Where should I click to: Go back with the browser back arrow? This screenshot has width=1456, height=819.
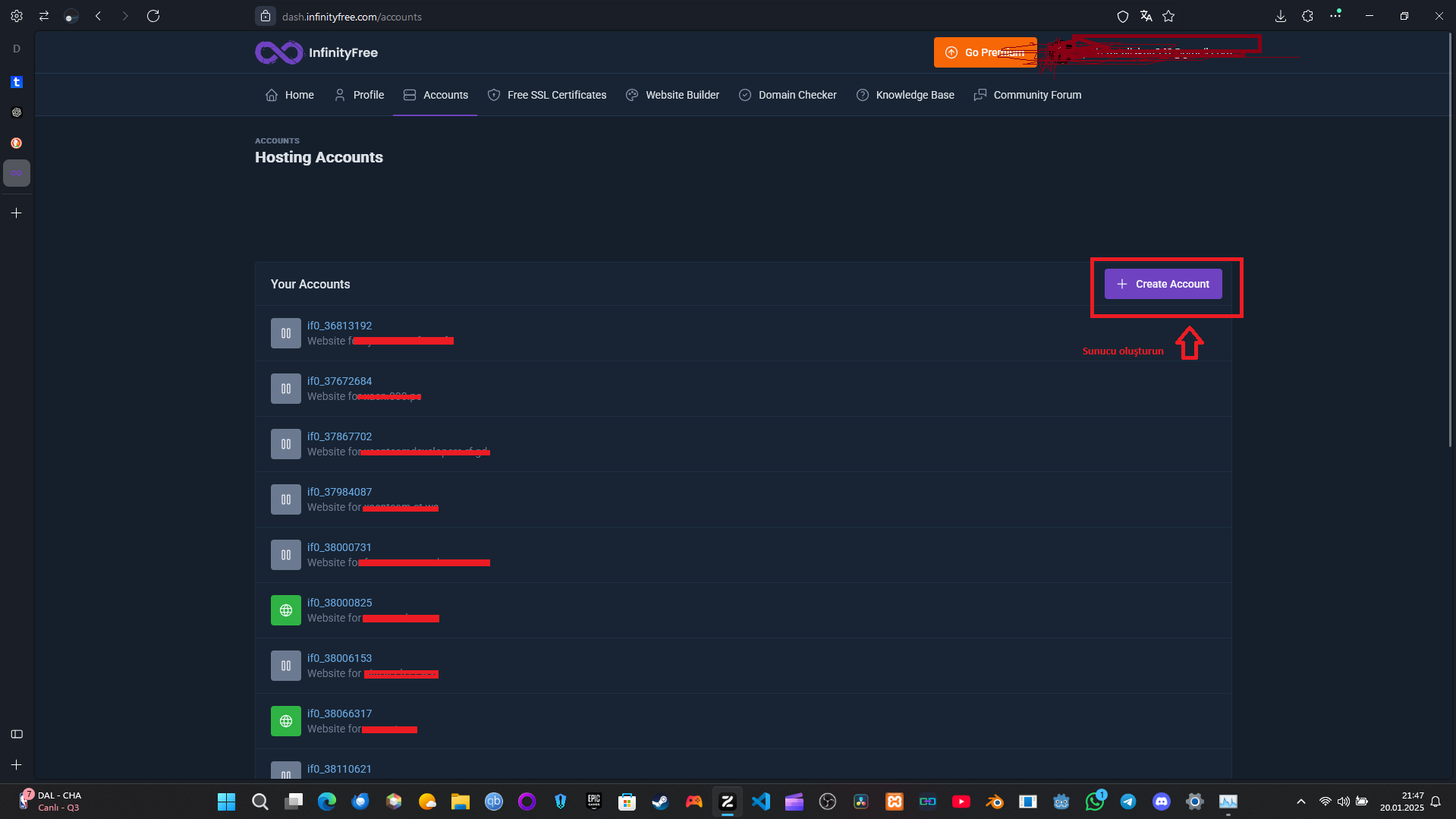98,16
